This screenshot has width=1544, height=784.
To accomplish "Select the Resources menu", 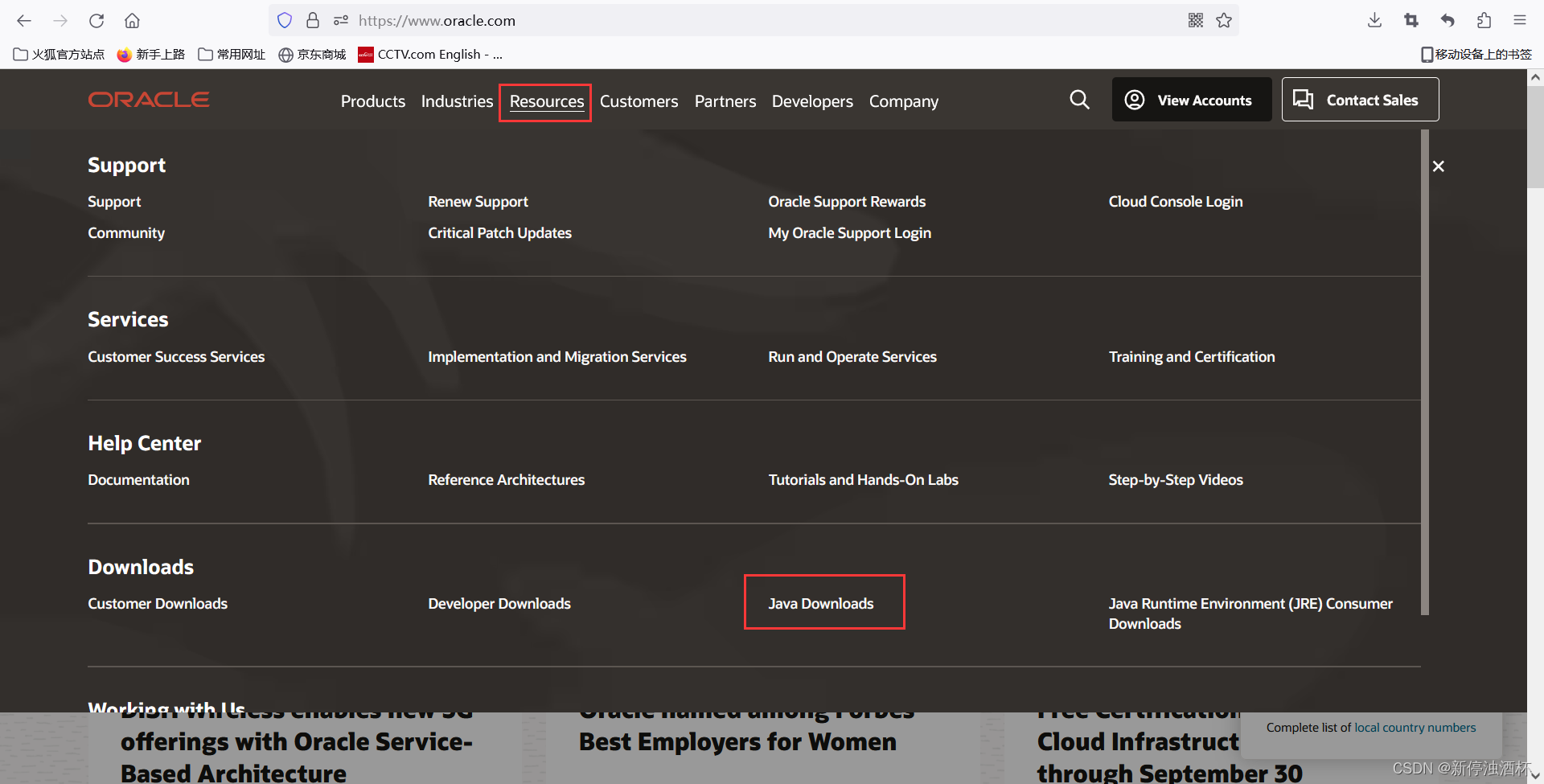I will pyautogui.click(x=547, y=101).
